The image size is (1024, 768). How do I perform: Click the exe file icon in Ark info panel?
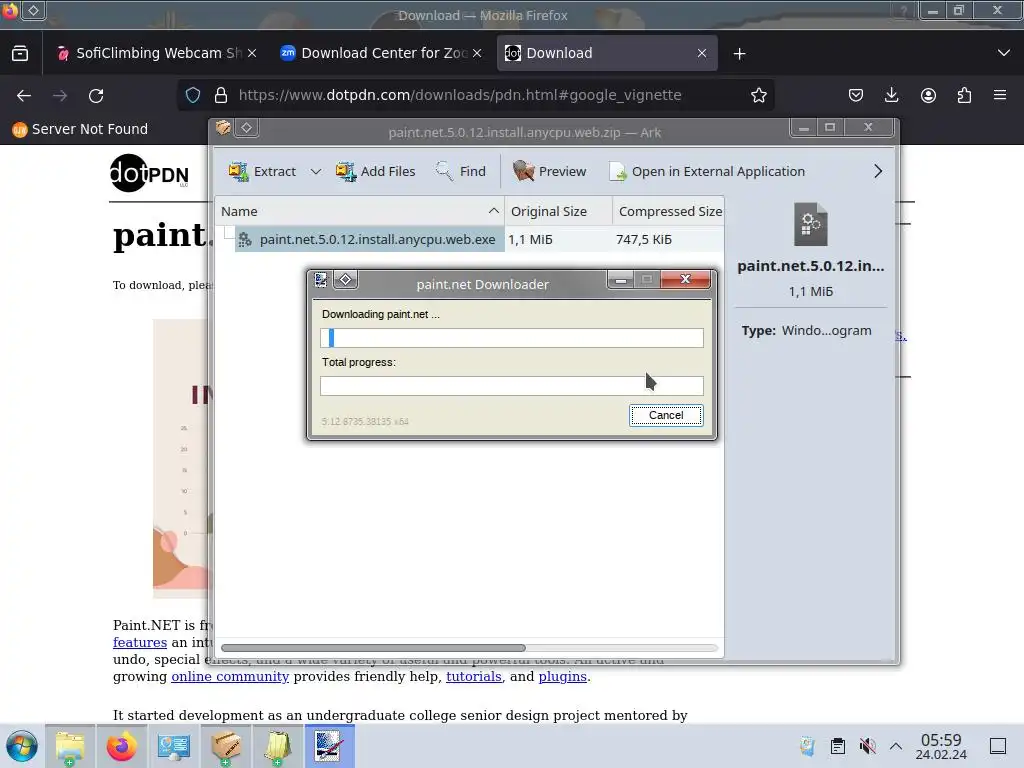point(810,224)
